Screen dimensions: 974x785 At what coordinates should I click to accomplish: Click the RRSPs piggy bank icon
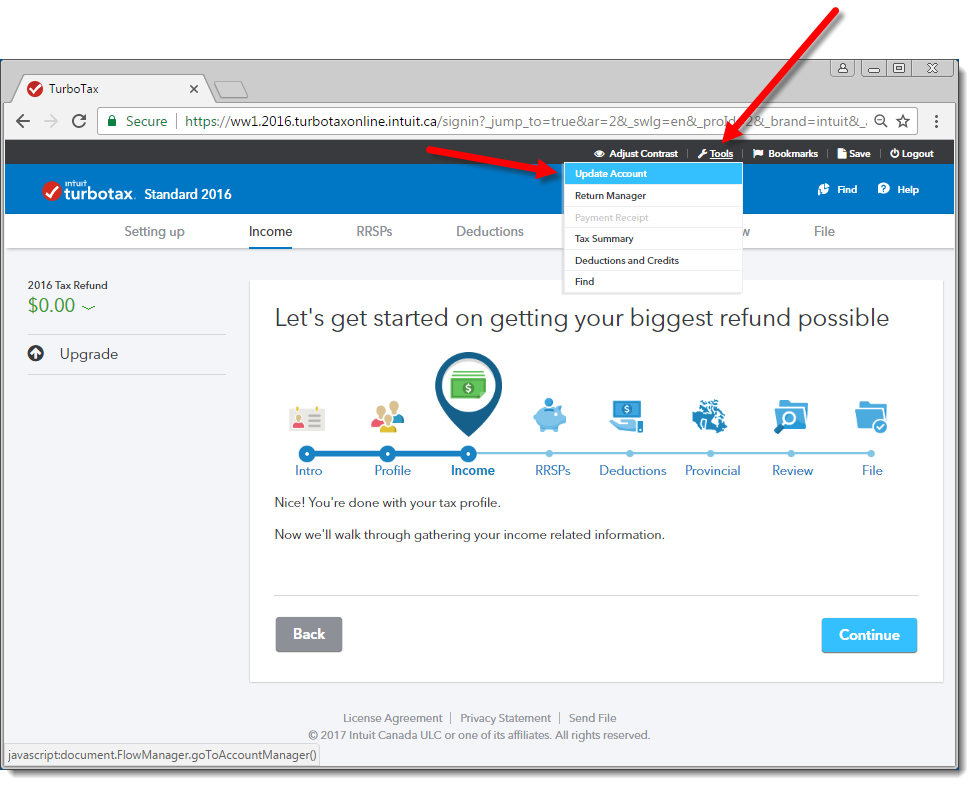click(550, 415)
